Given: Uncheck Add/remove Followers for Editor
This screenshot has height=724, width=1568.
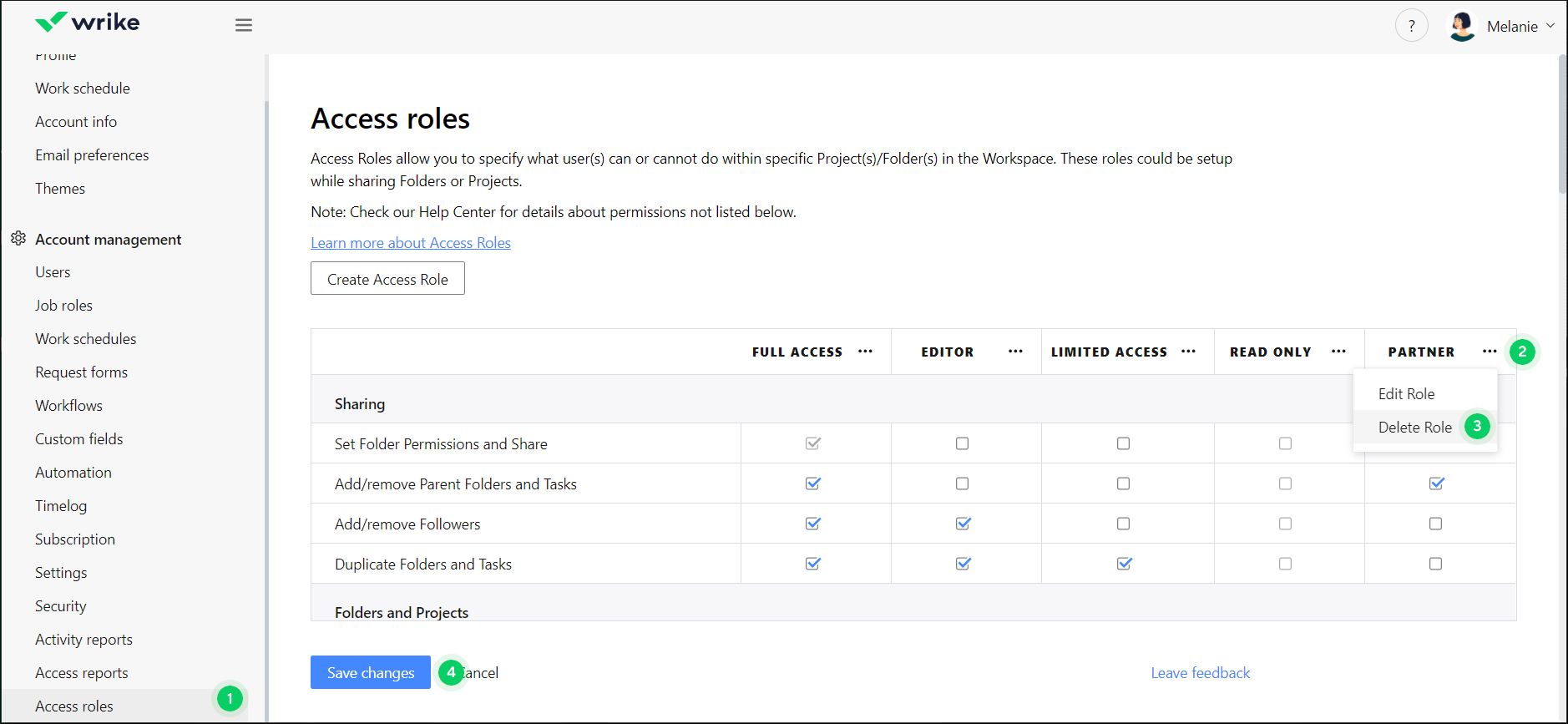Looking at the screenshot, I should 963,524.
